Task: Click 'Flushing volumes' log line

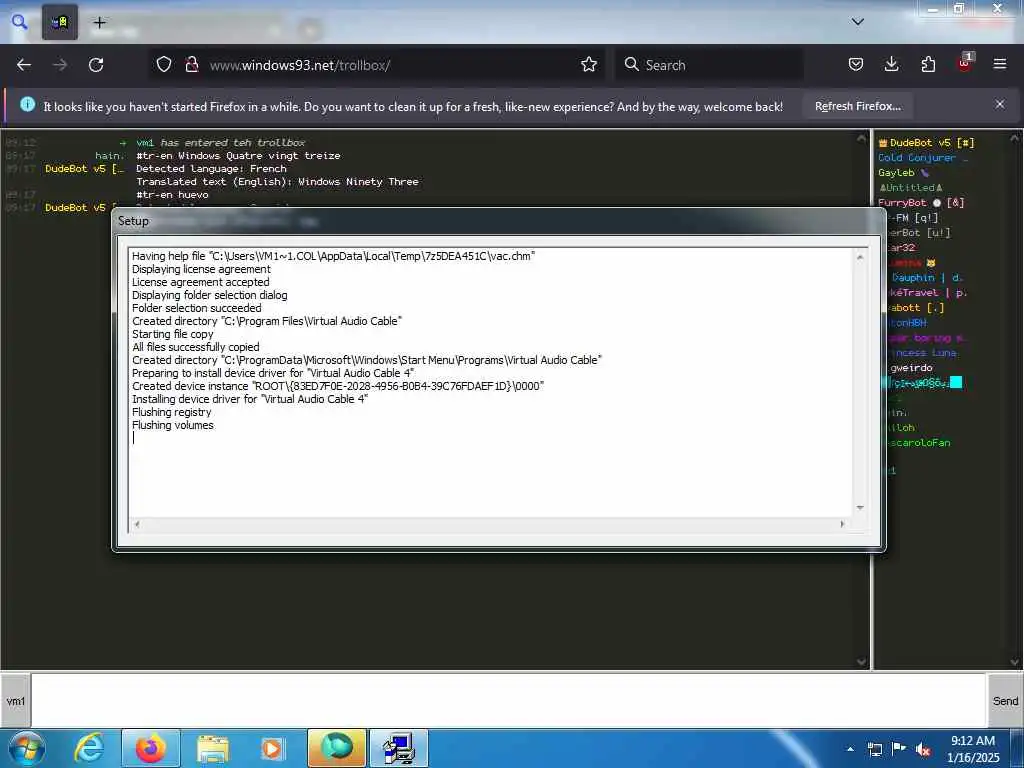Action: coord(172,425)
